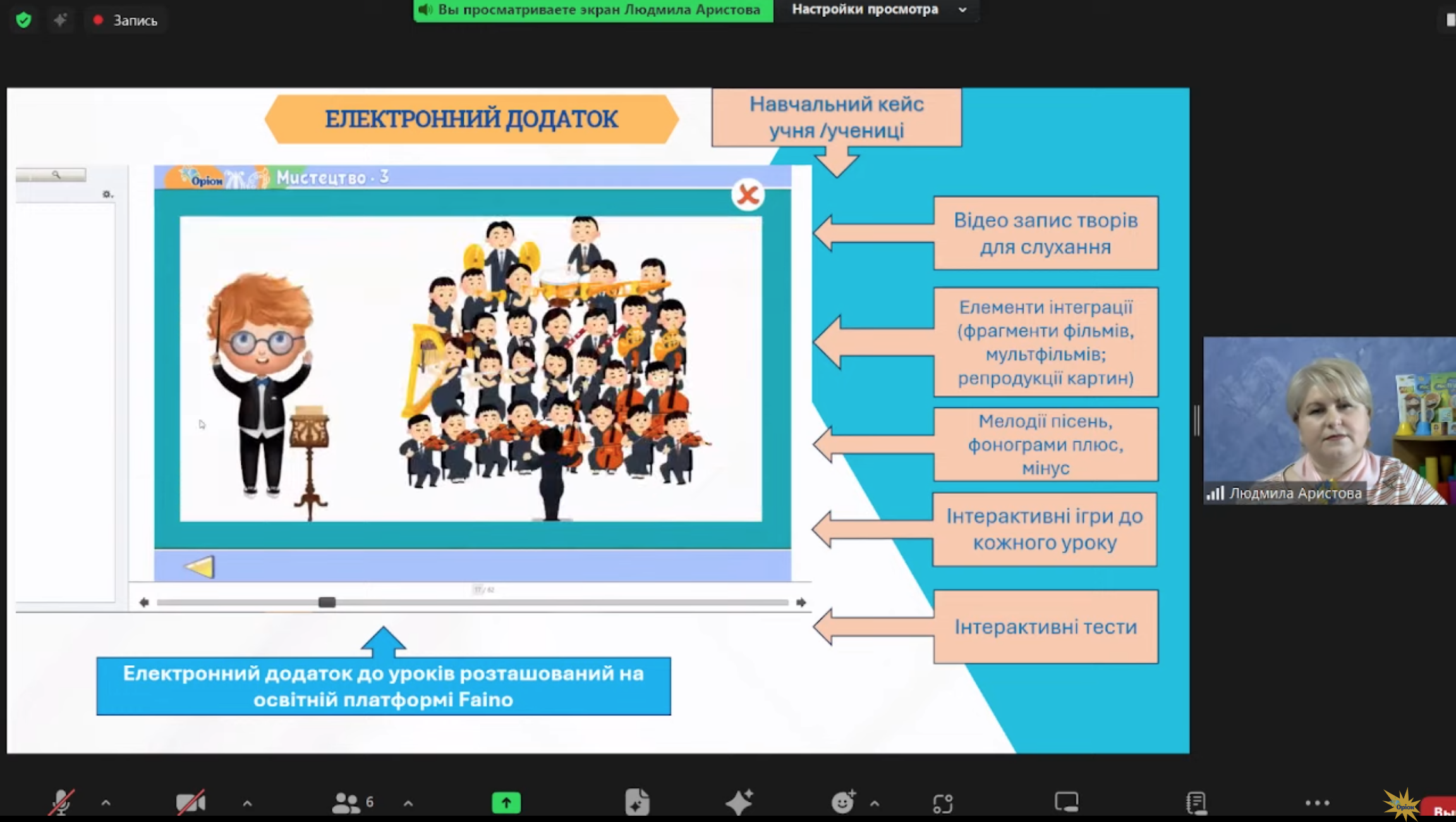Unmute the microphone in Zoom toolbar
The width and height of the screenshot is (1456, 822).
[62, 802]
